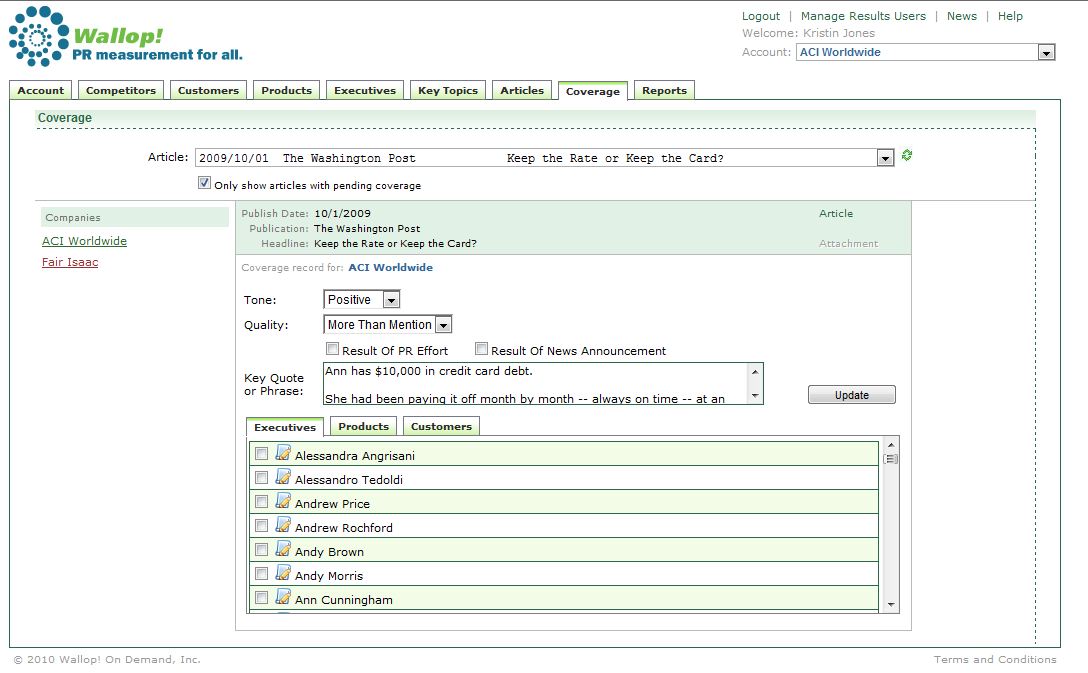Open the Account tab
1088x673 pixels.
40,90
